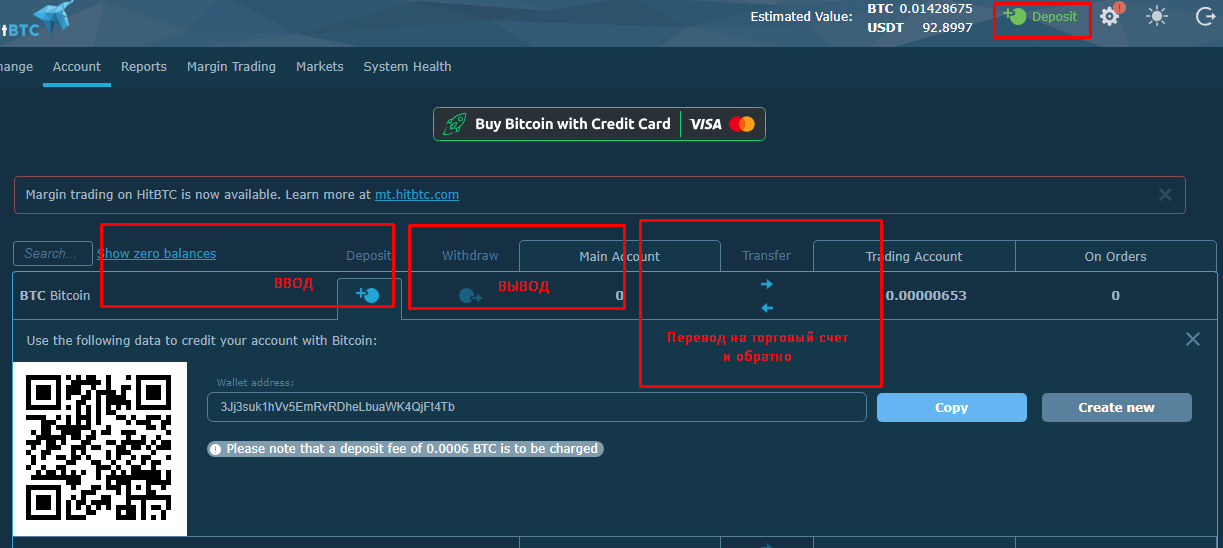The height and width of the screenshot is (548, 1223).
Task: Open the Account tab
Action: click(x=77, y=67)
